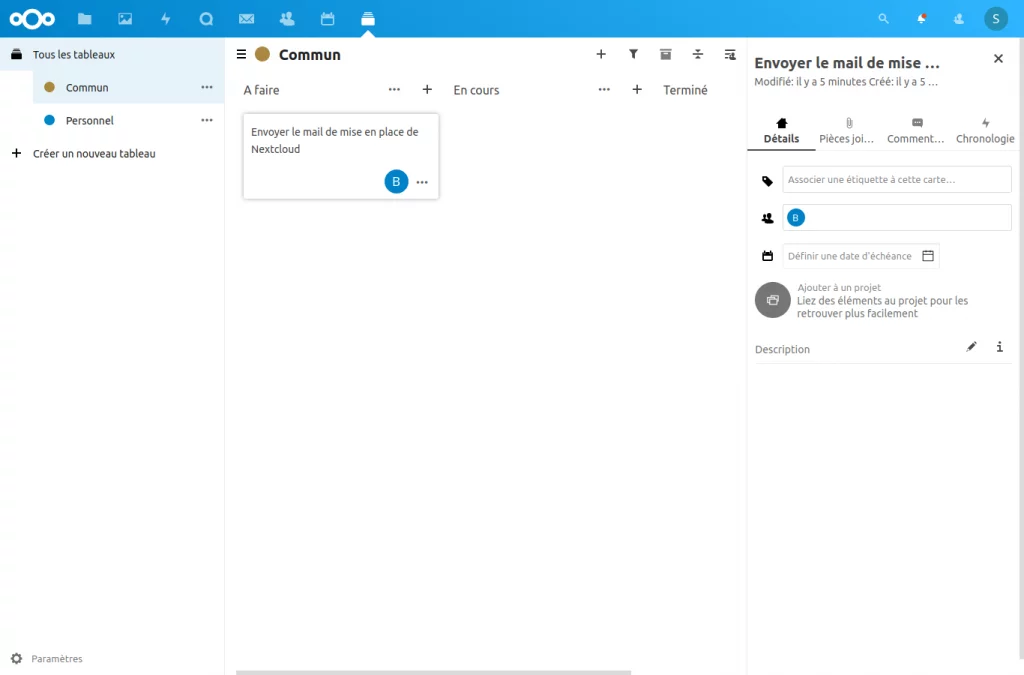Close the card details sidebar
Viewport: 1024px width, 675px height.
[x=999, y=59]
